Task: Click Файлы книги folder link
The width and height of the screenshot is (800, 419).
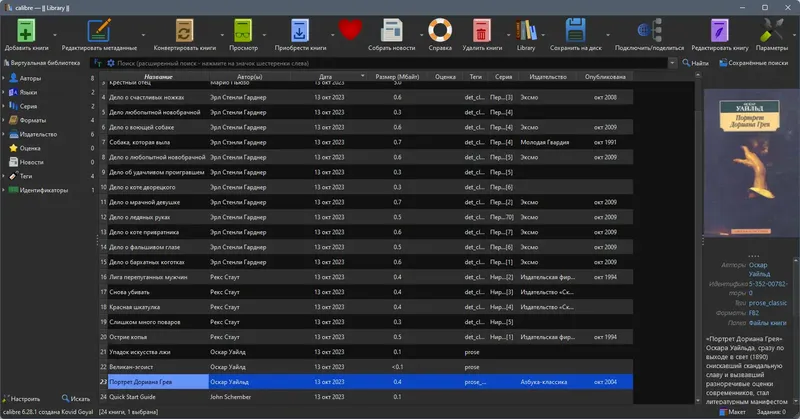Action: (767, 323)
